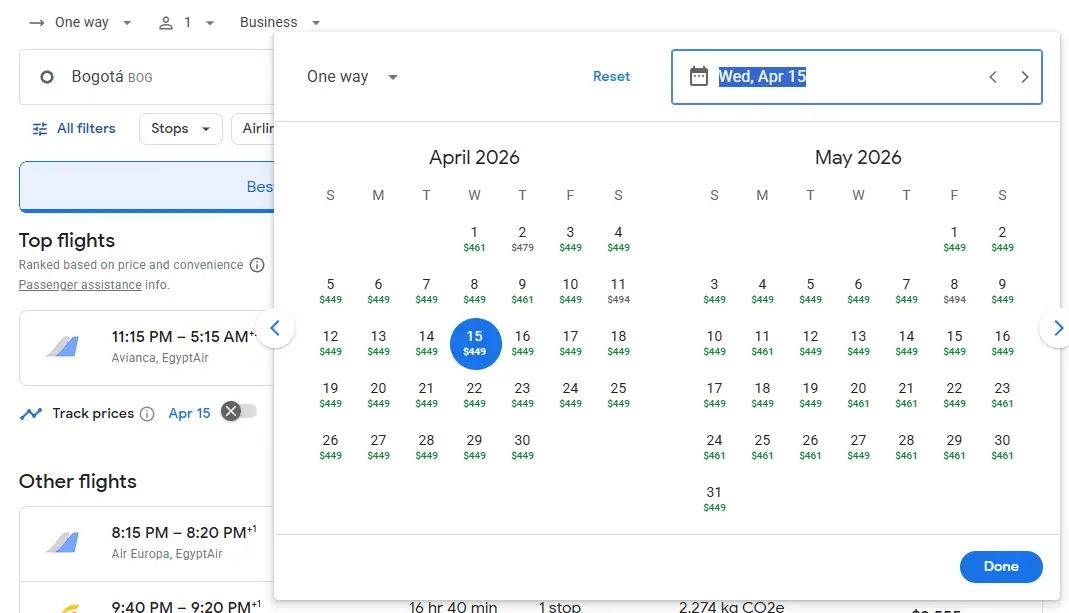Advance to next day using right chevron
This screenshot has height=613, width=1069.
pyautogui.click(x=1025, y=77)
